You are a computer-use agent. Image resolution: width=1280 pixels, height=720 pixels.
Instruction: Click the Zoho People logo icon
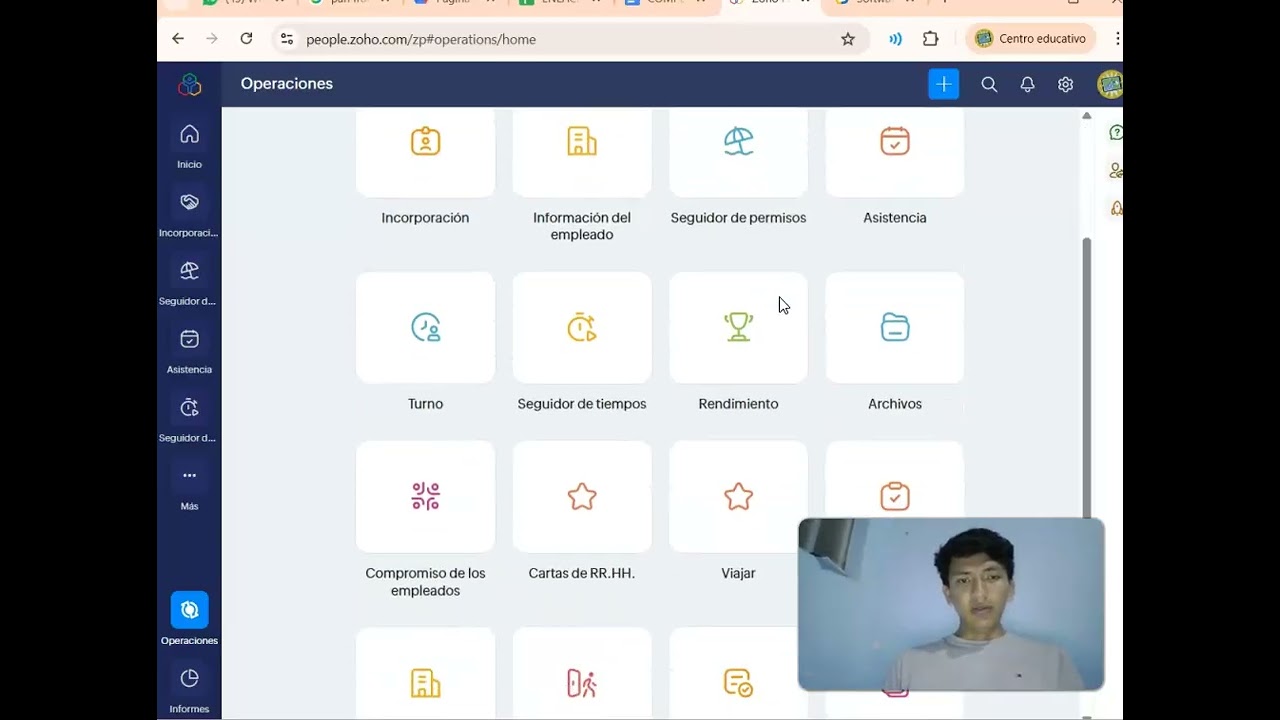click(189, 85)
